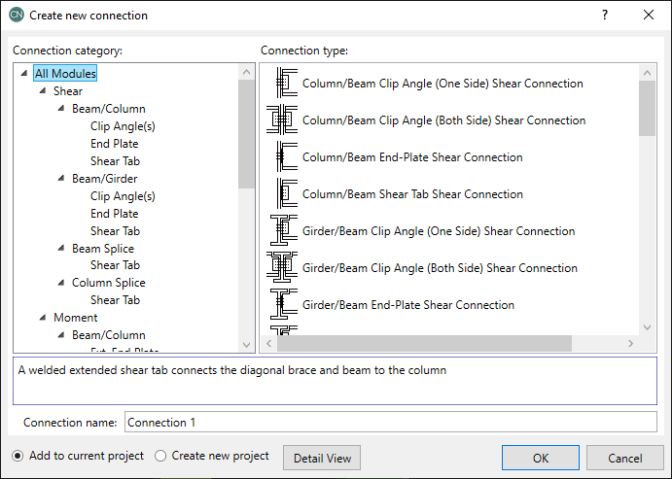Image resolution: width=672 pixels, height=479 pixels.
Task: Collapse the All Modules tree node
Action: 23,73
